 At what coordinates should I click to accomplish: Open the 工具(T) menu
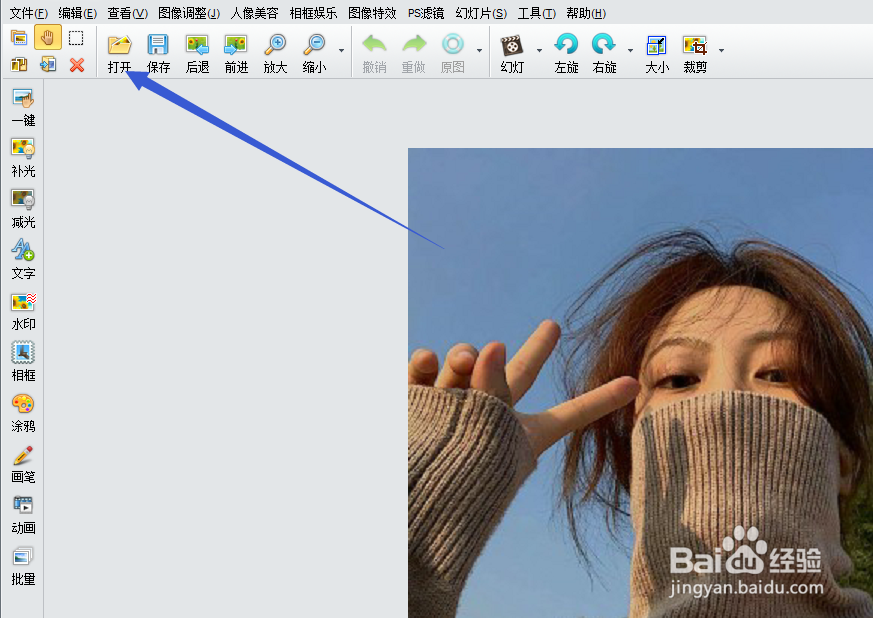[537, 13]
